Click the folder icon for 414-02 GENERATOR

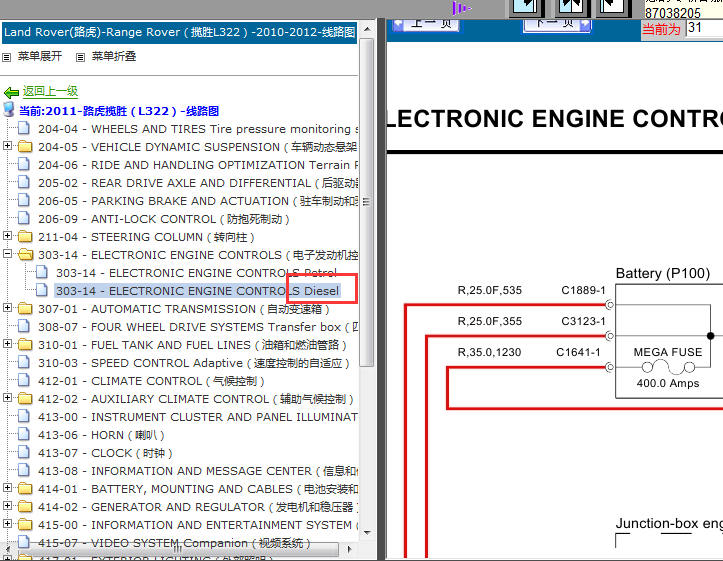[25, 507]
